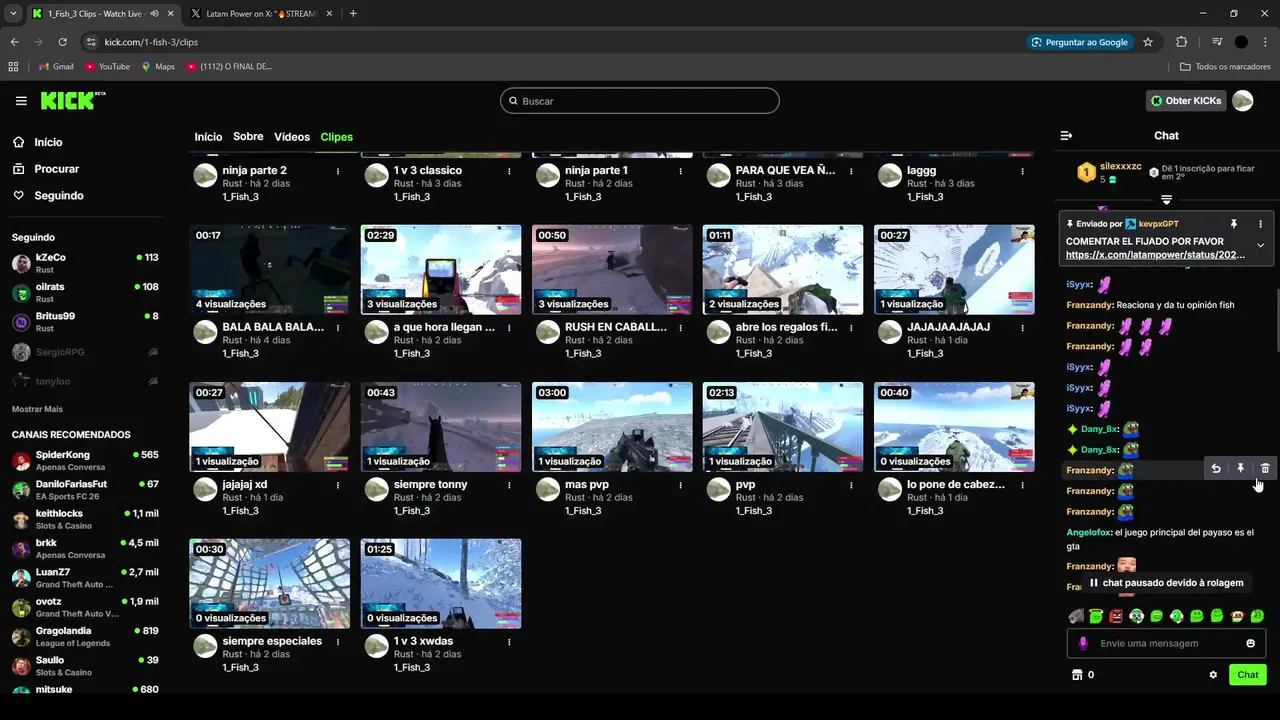This screenshot has width=1280, height=720.
Task: Mute the Kick tab using speaker icon
Action: (154, 14)
